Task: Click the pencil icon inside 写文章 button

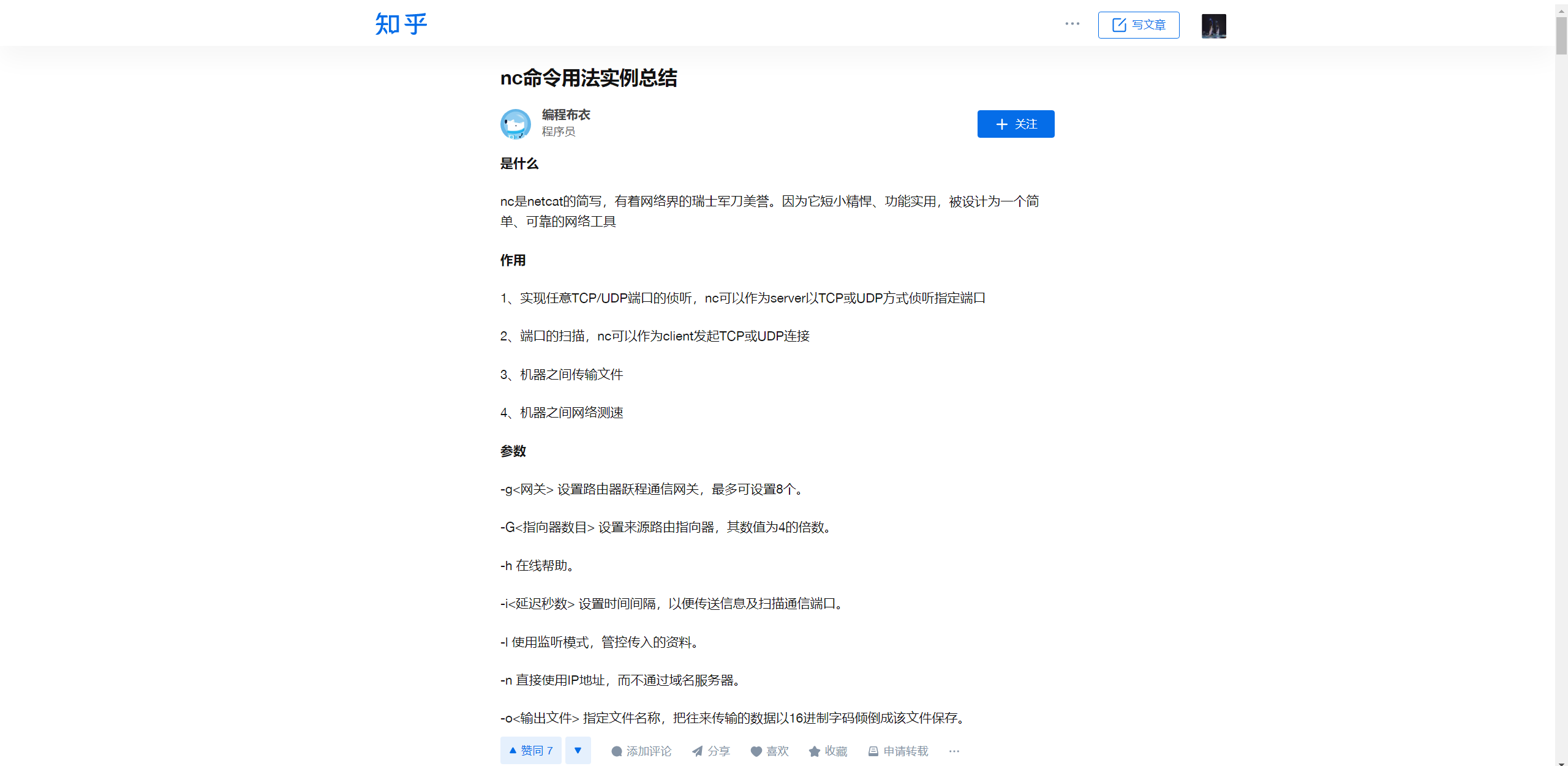Action: pos(1119,25)
